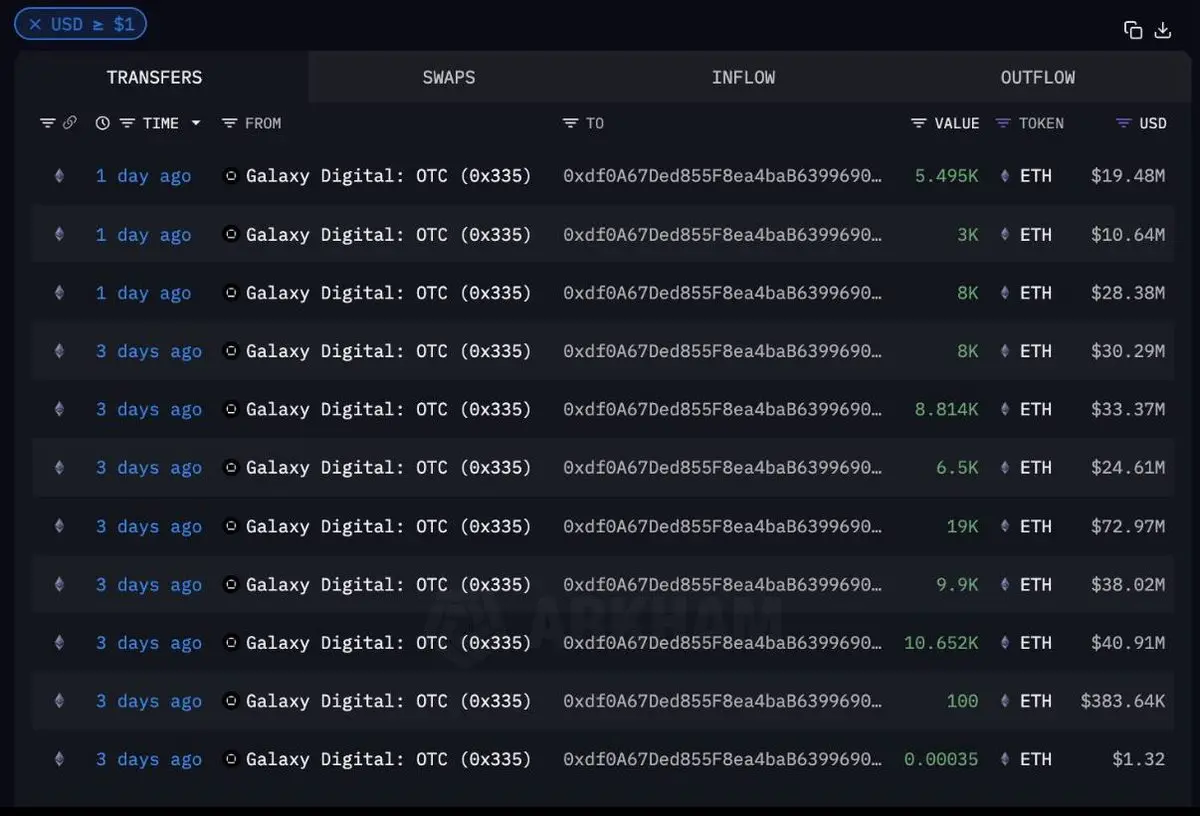This screenshot has height=816, width=1200.
Task: Open the '3 days ago' timestamp on the $30.29M row
Action: [149, 351]
